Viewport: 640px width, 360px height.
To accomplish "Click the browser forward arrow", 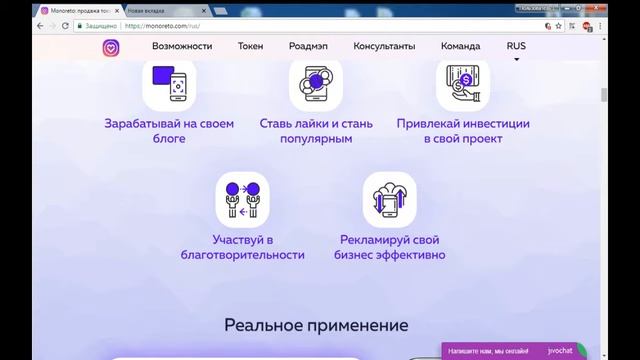I will [x=52, y=26].
